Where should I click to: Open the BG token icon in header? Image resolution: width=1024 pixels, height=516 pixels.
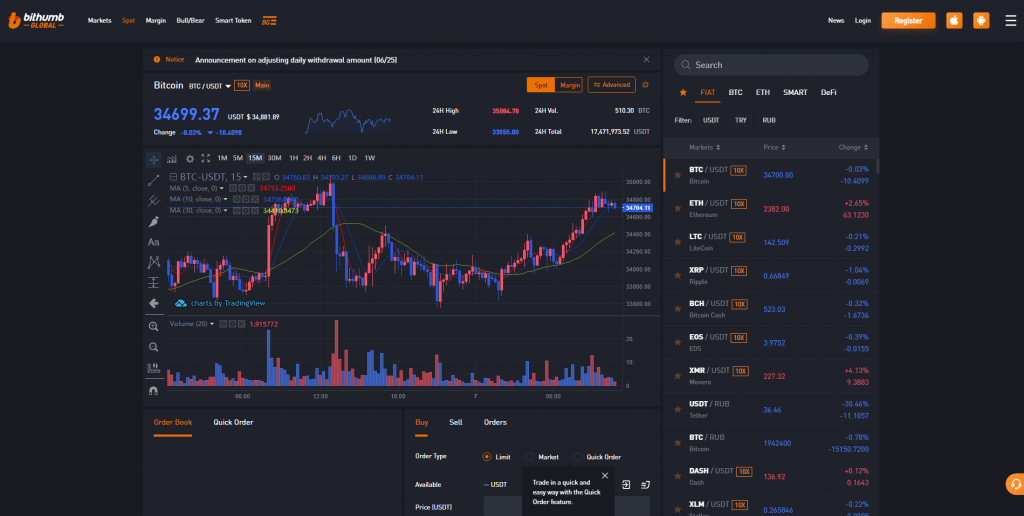[269, 21]
